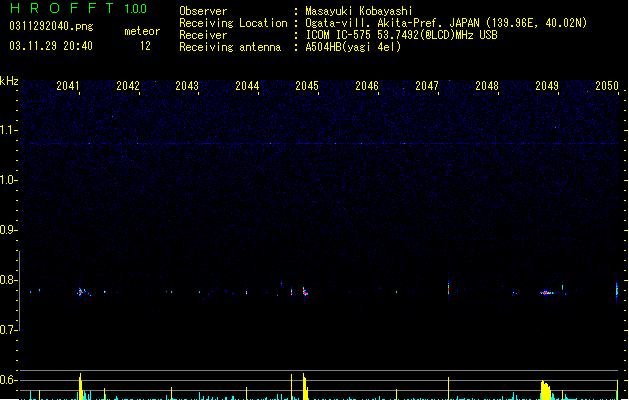Click the observer name Masayuki Kobayashi
Viewport: 629px width, 400px height.
point(359,11)
